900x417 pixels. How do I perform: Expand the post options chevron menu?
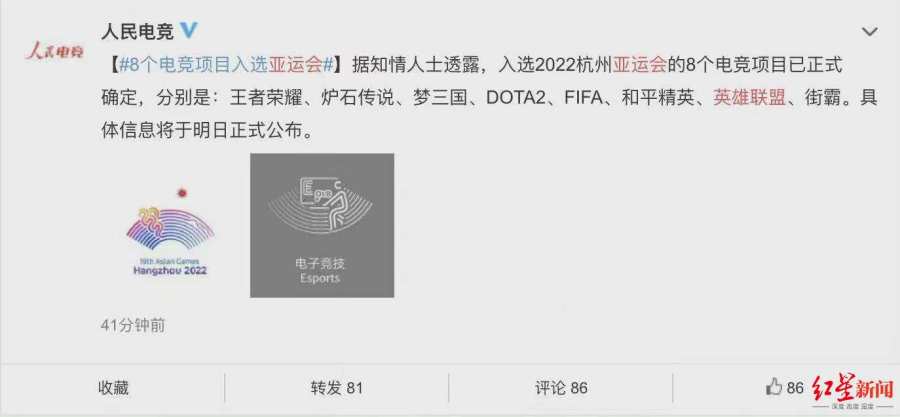[870, 32]
